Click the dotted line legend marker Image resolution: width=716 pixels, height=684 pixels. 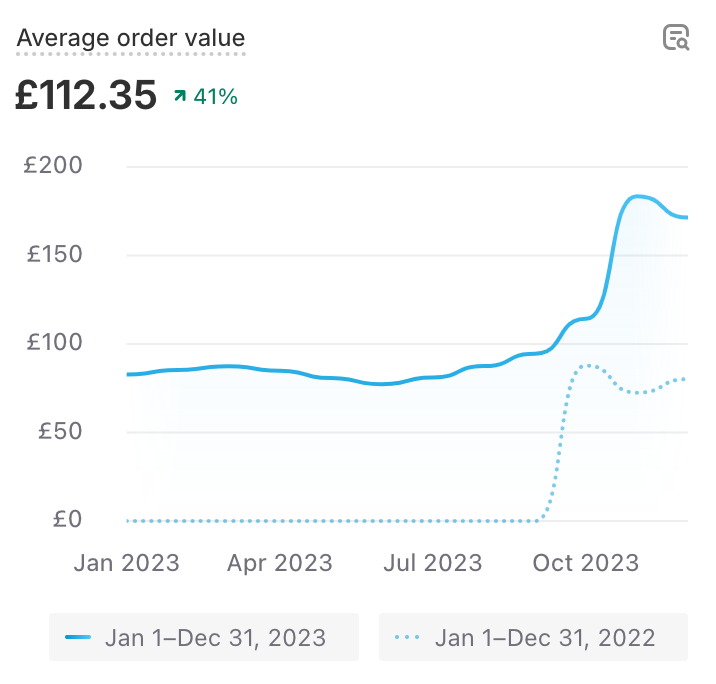coord(408,637)
